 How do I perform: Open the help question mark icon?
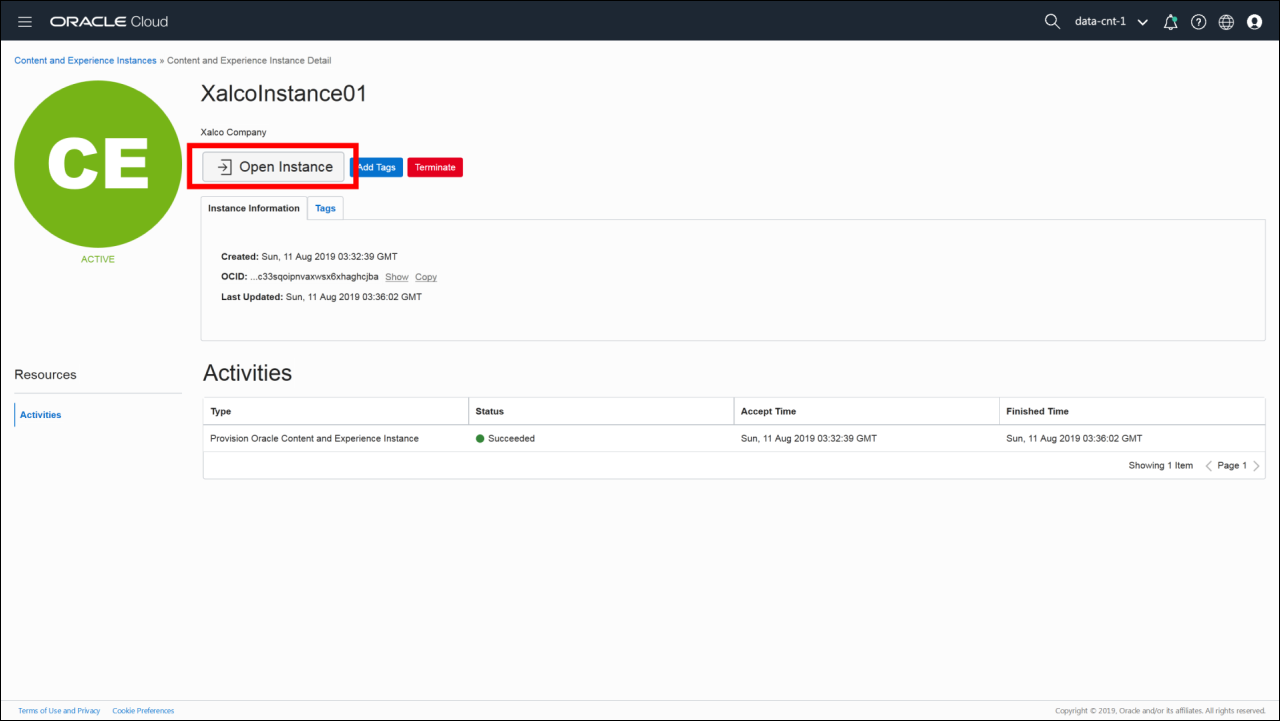1198,22
